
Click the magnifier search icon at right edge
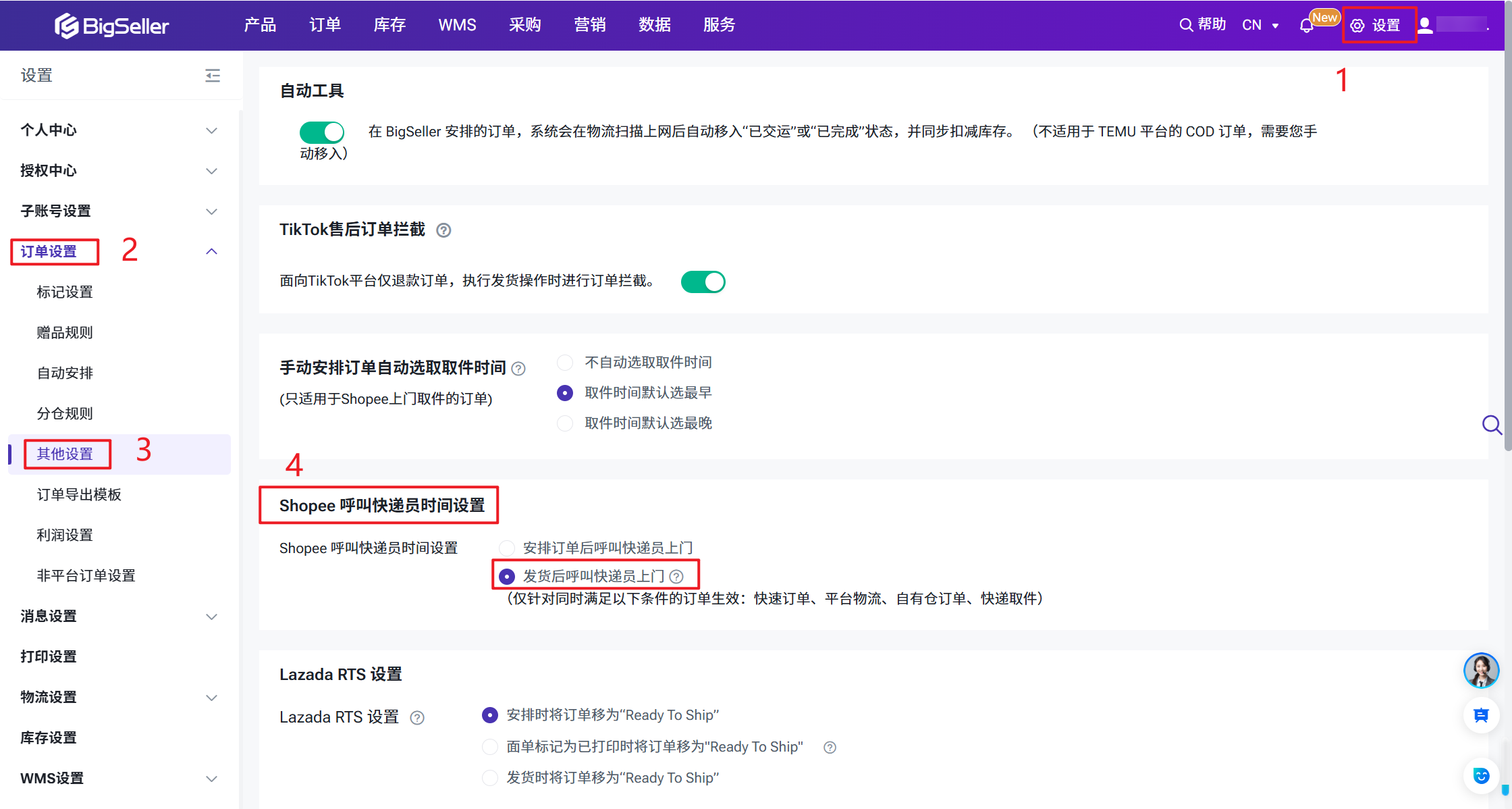tap(1491, 425)
